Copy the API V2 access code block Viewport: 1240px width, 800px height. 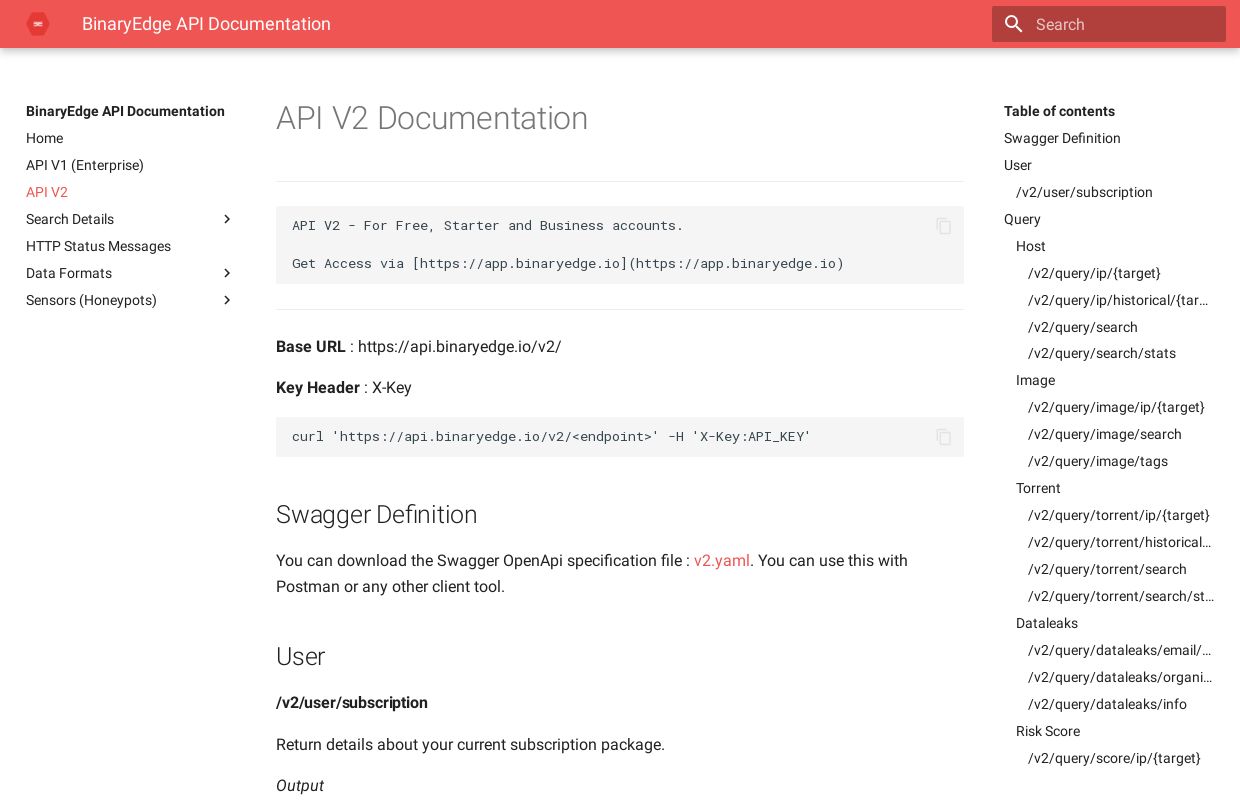coord(944,226)
